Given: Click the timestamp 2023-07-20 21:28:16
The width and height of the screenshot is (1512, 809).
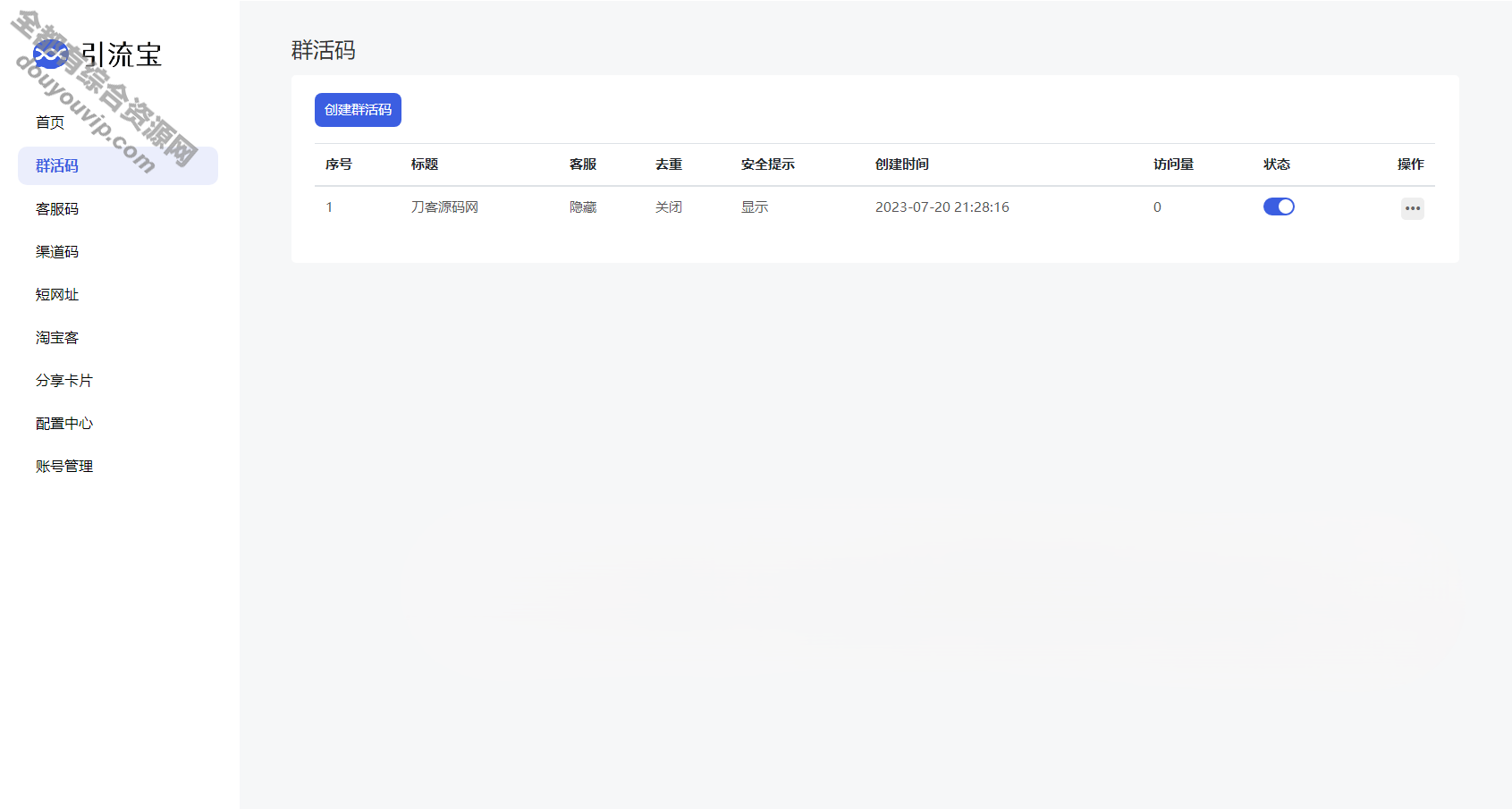Looking at the screenshot, I should 942,207.
